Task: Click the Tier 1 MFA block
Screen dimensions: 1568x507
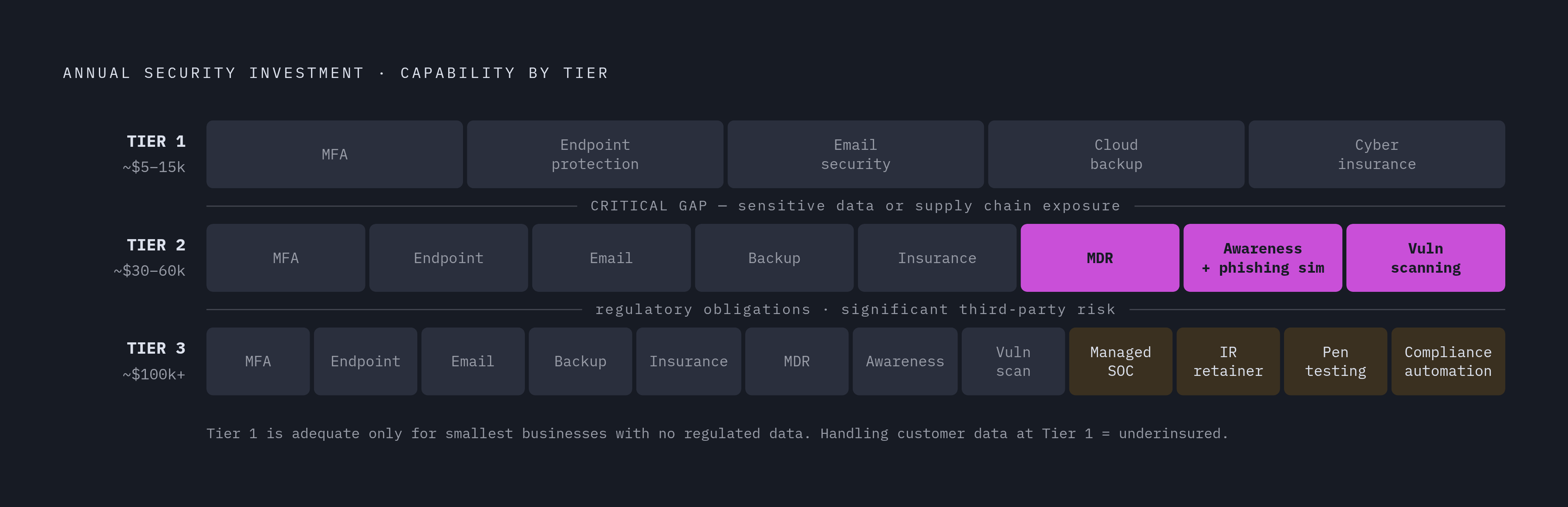Action: (x=334, y=154)
